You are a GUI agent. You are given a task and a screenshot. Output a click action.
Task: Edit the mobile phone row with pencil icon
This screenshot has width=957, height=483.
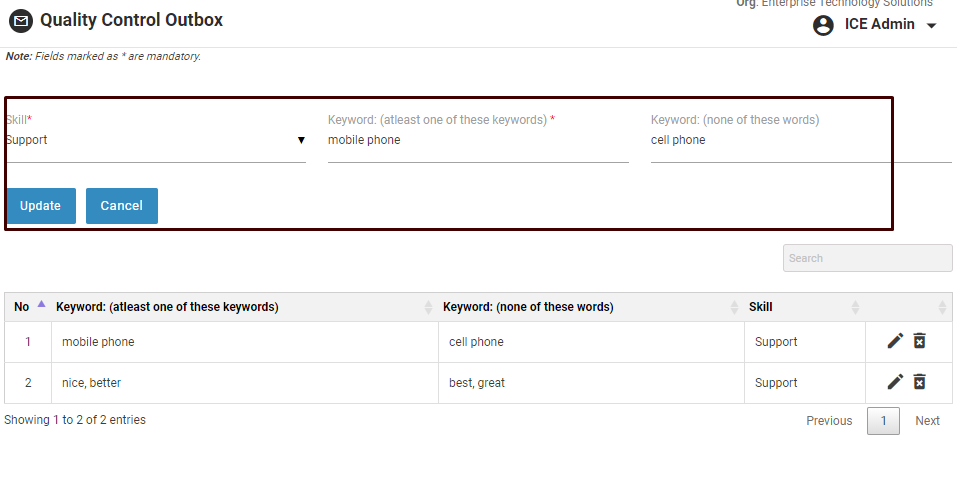(x=895, y=341)
